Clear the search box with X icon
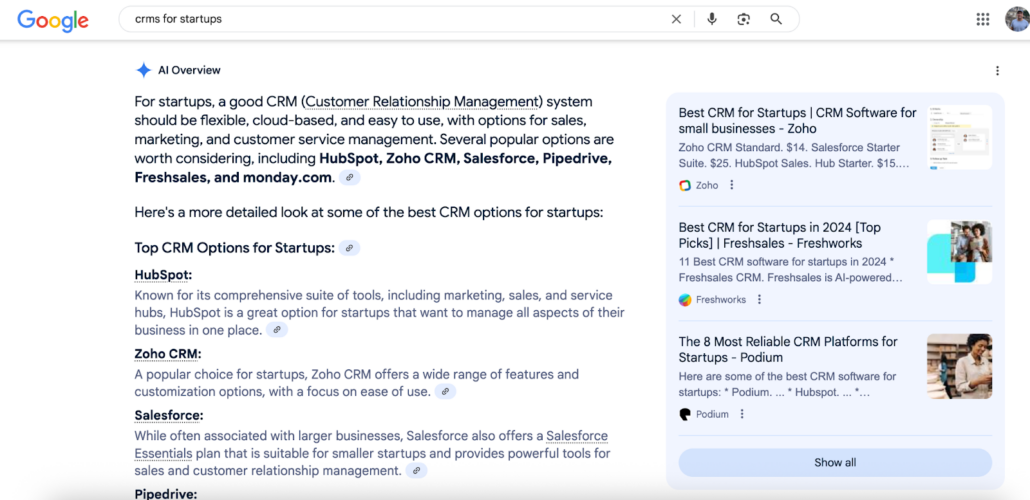Image resolution: width=1030 pixels, height=500 pixels. tap(676, 19)
